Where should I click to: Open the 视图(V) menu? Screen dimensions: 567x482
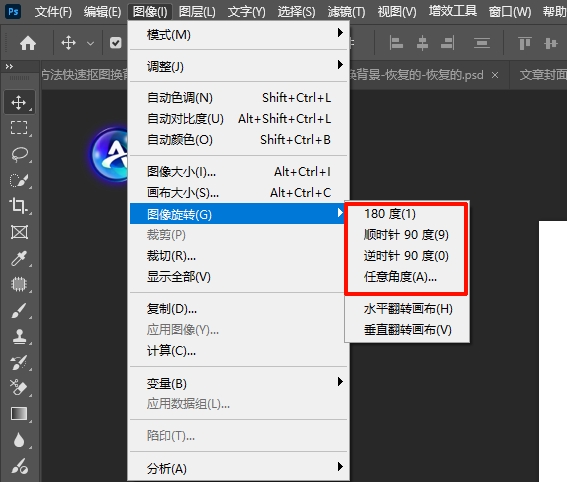tap(397, 12)
